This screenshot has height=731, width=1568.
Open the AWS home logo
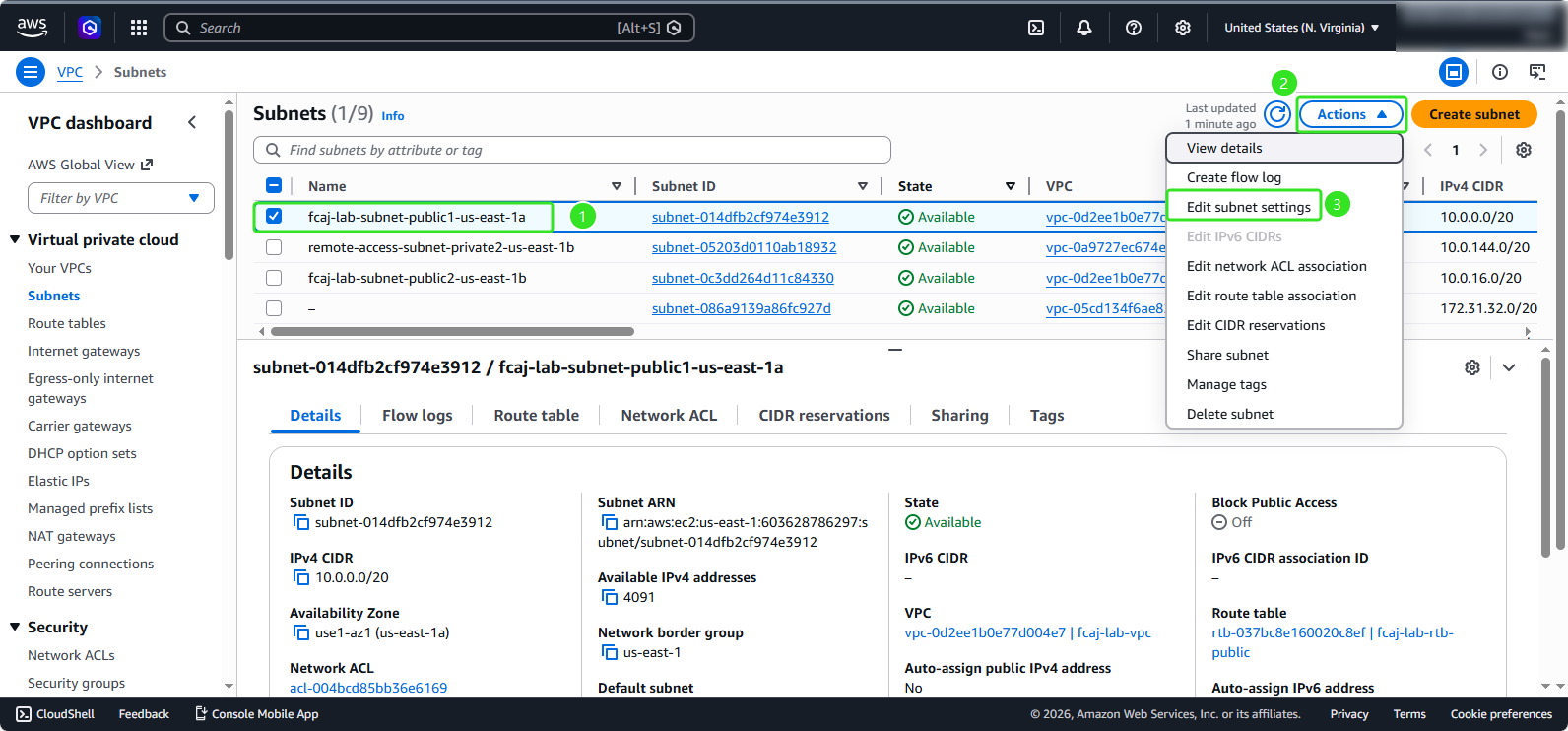(x=32, y=28)
